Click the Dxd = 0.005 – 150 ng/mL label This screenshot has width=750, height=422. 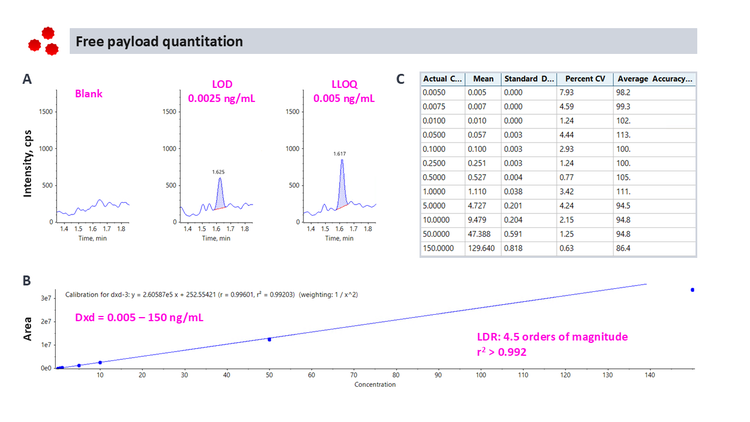141,317
